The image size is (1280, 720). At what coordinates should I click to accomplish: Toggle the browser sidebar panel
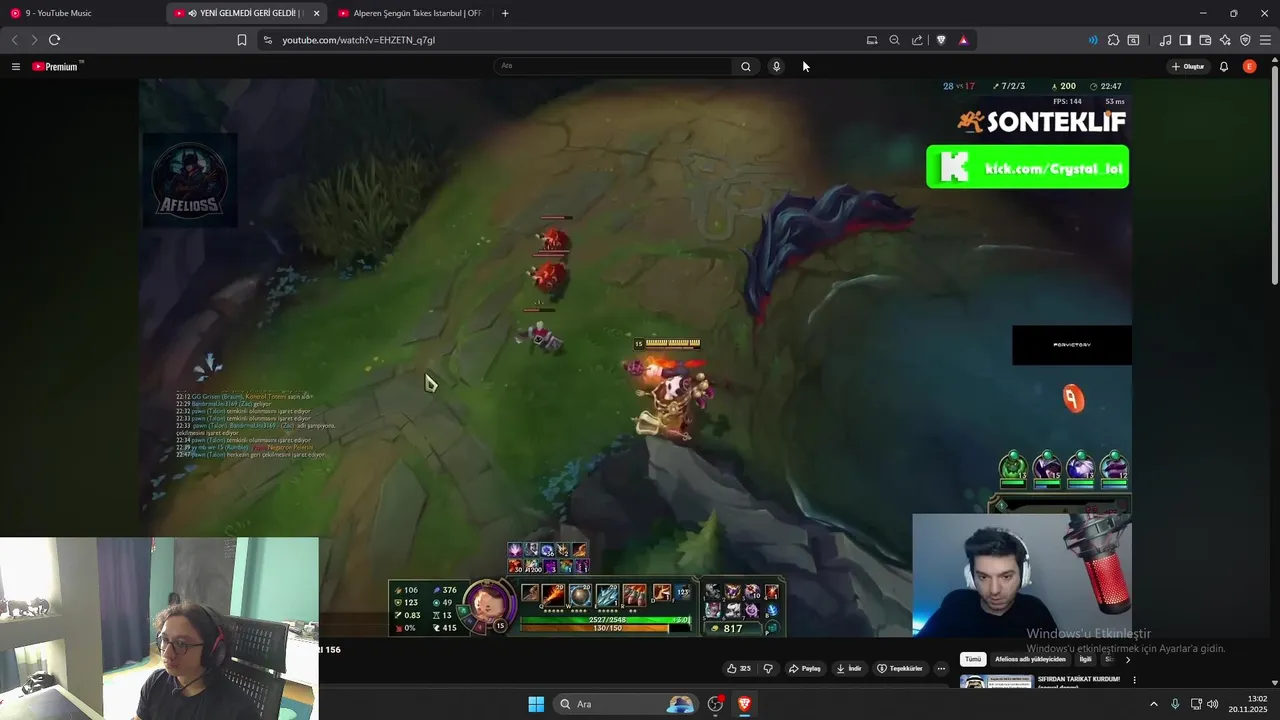[1185, 40]
